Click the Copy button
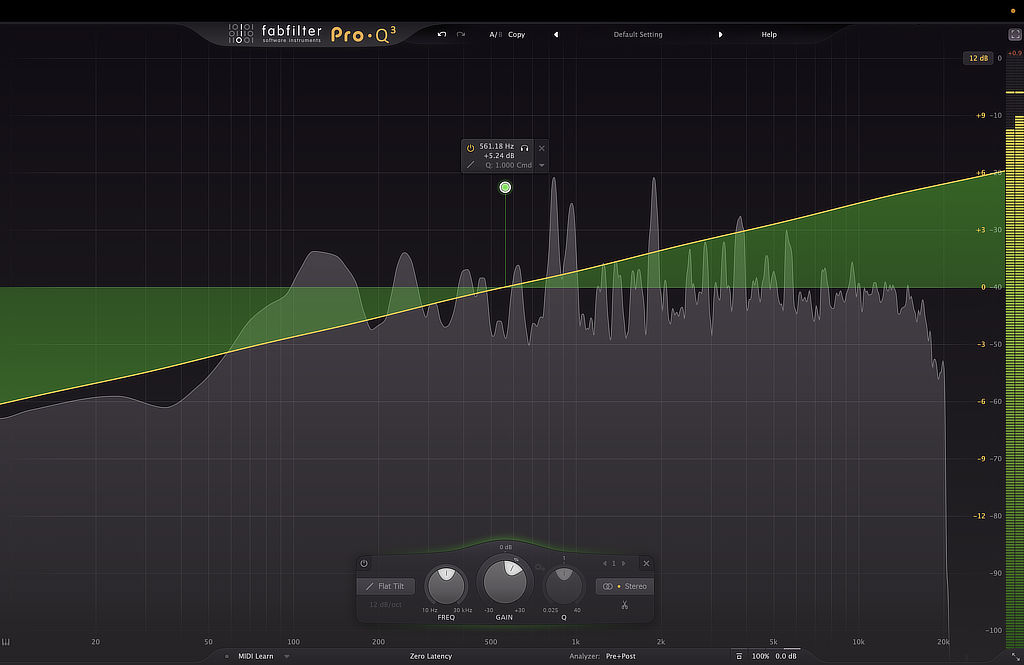This screenshot has width=1024, height=665. click(x=516, y=34)
